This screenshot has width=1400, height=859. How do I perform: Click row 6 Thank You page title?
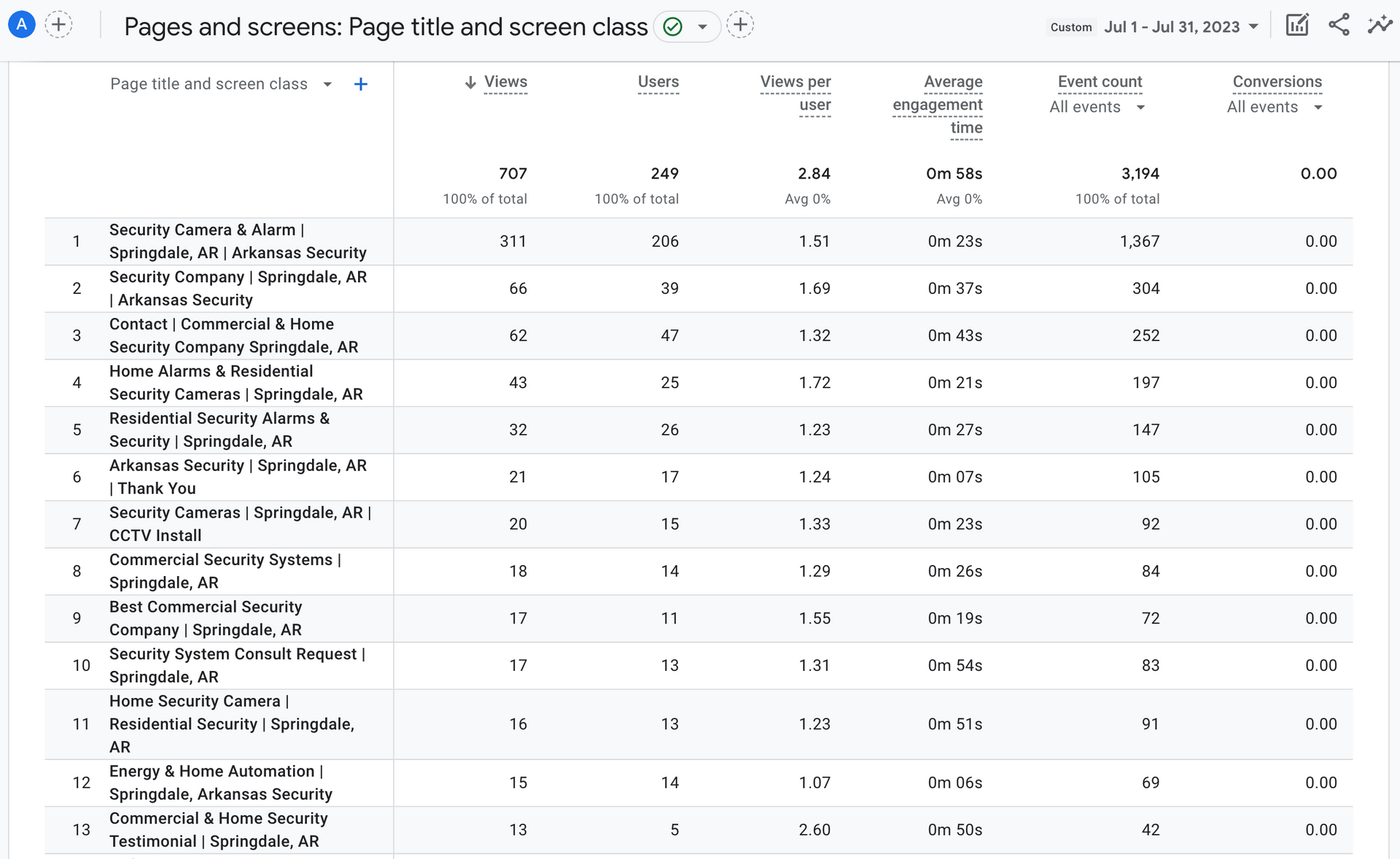[238, 477]
